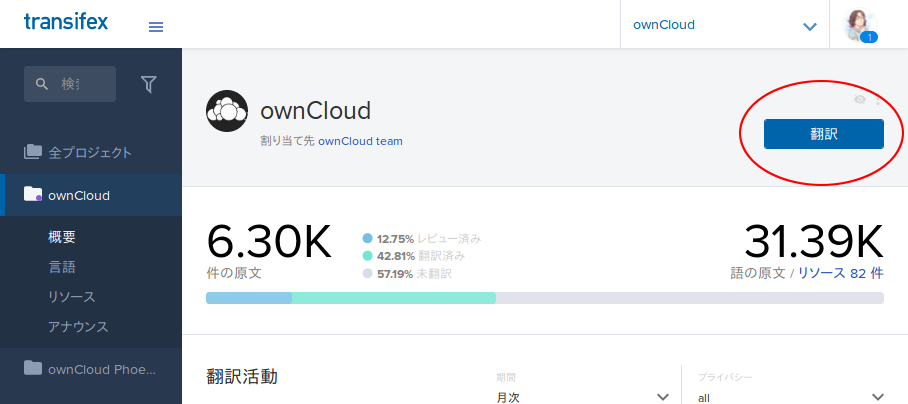
Task: Open the リソース section
Action: (x=72, y=297)
